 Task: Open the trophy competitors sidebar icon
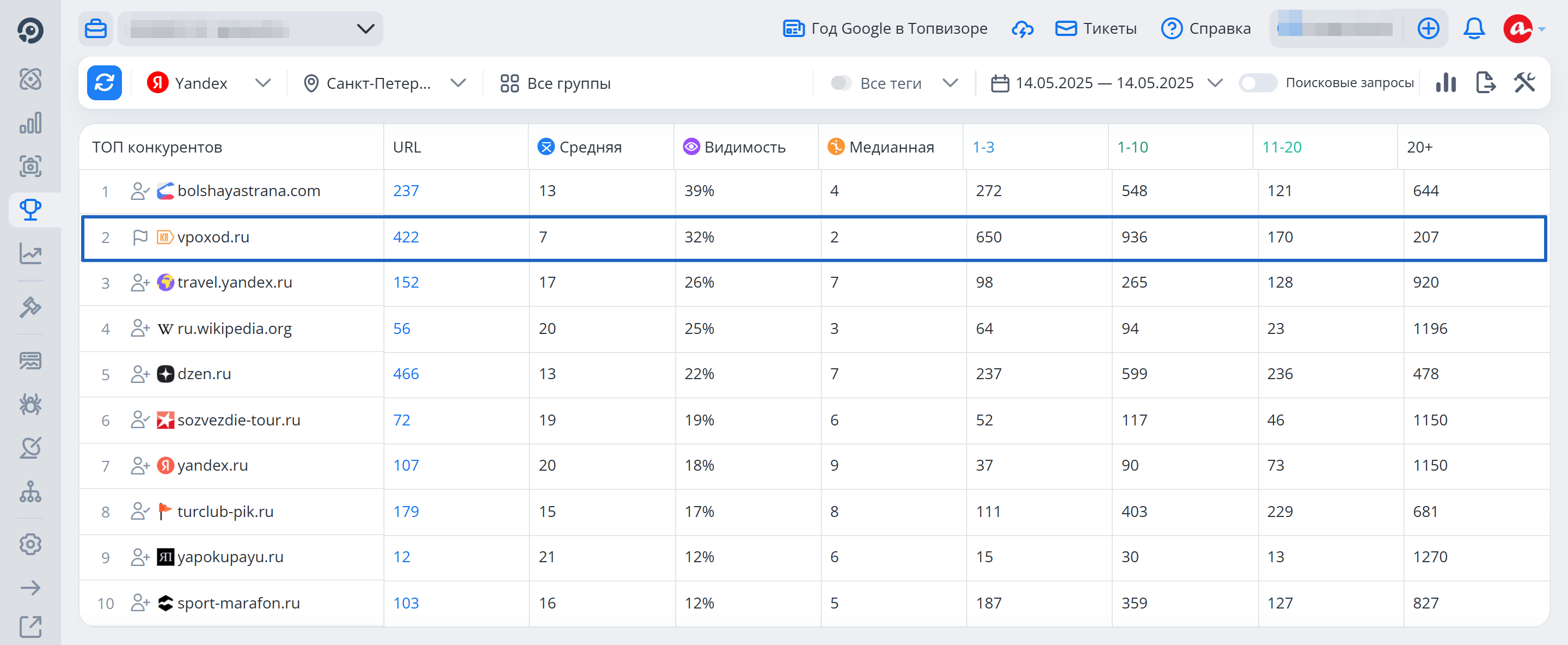(x=30, y=210)
